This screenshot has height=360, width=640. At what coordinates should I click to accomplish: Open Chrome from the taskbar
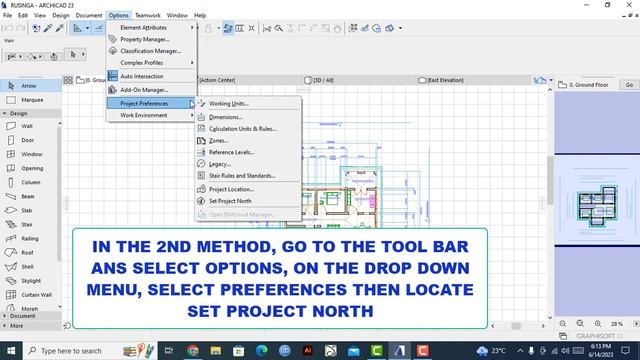pyautogui.click(x=193, y=351)
